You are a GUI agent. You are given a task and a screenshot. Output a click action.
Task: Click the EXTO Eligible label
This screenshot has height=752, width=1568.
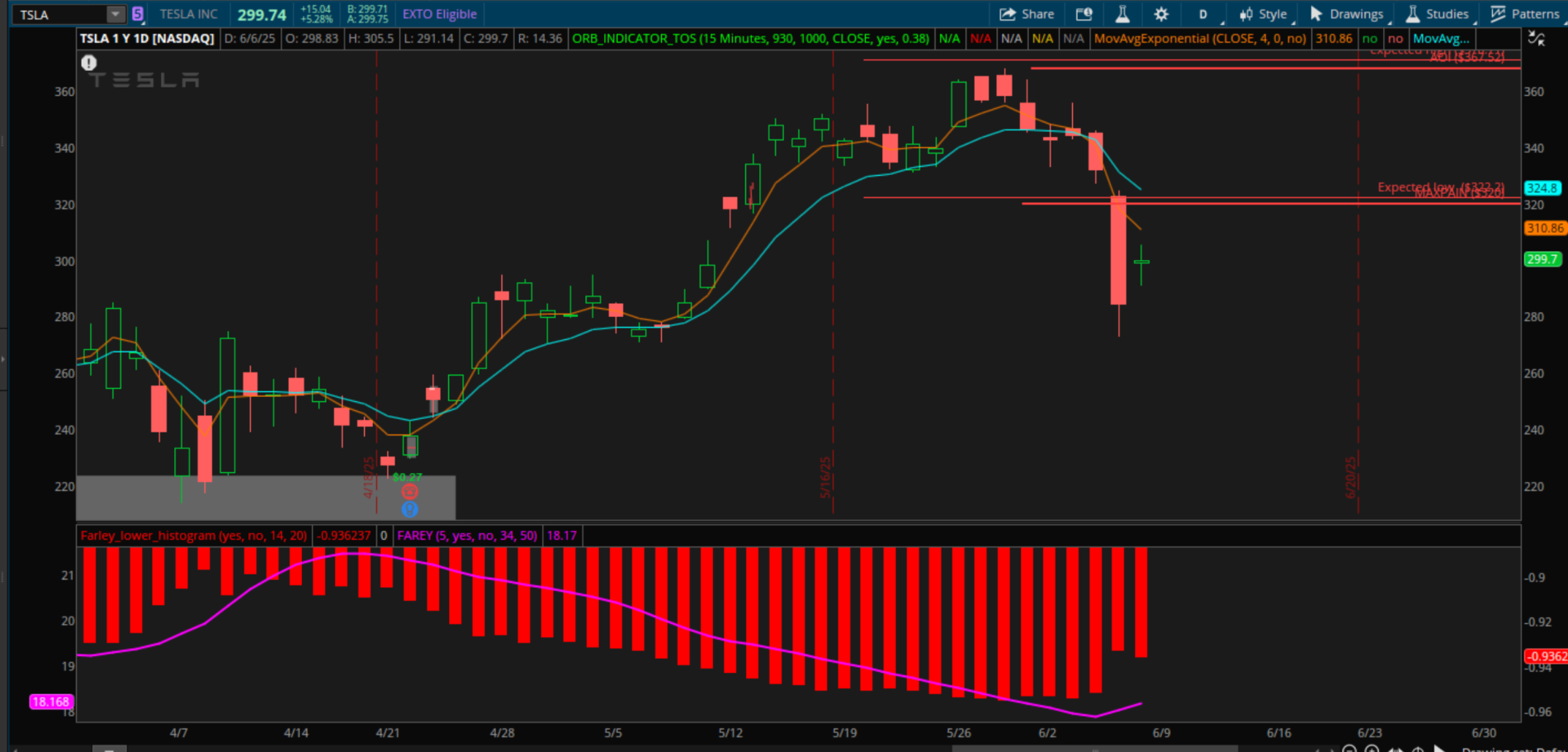pos(439,14)
